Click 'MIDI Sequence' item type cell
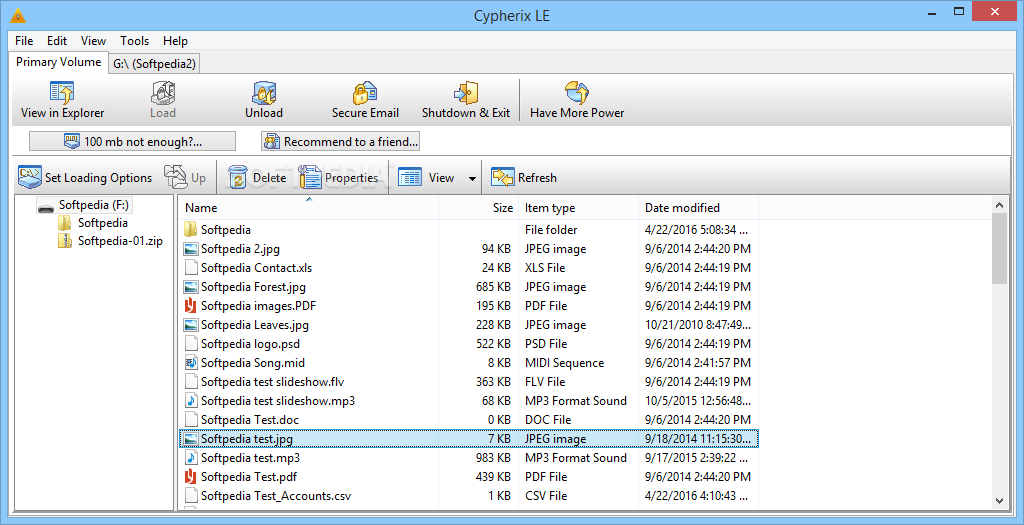 pyautogui.click(x=564, y=362)
